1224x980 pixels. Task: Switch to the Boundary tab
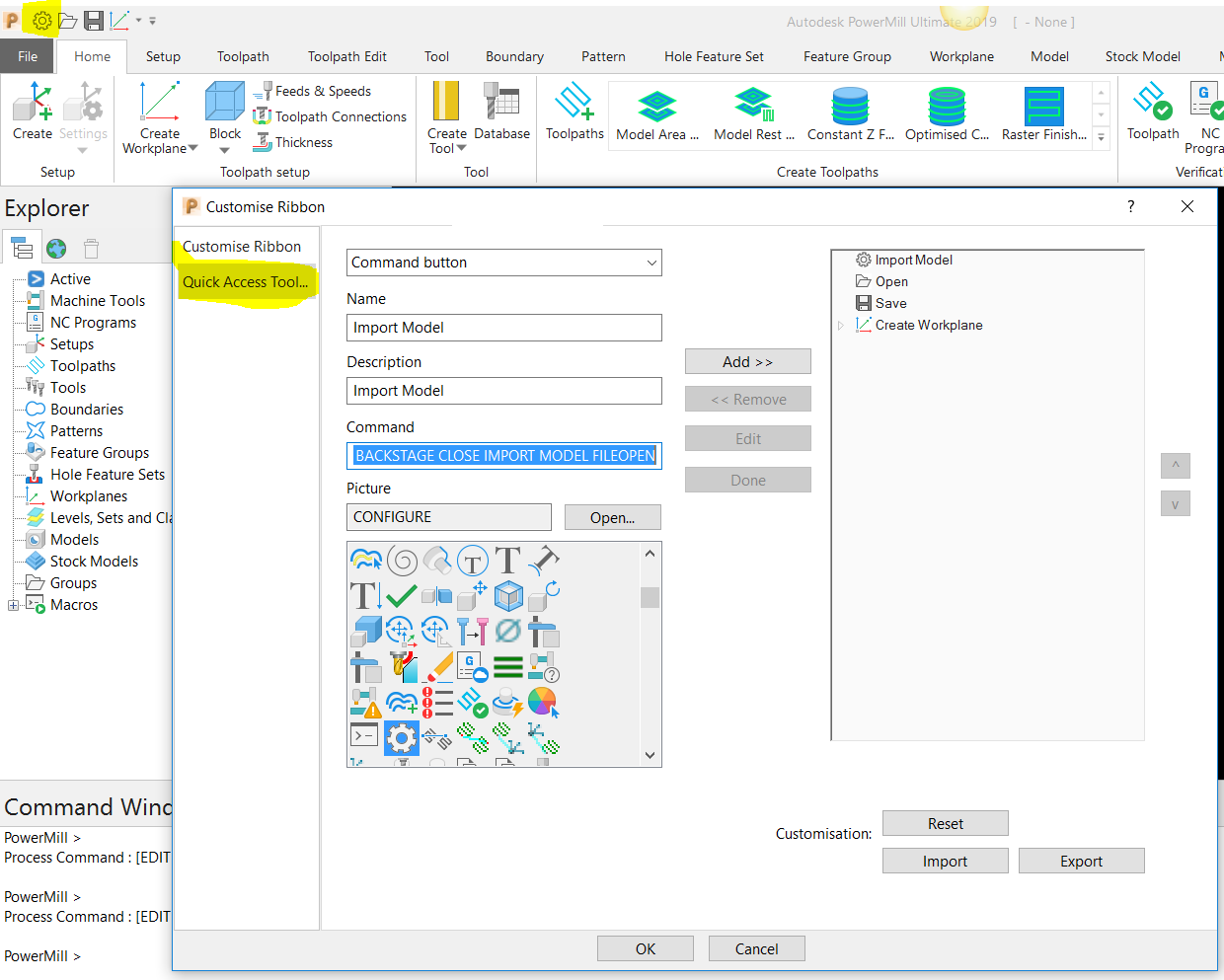pos(514,56)
